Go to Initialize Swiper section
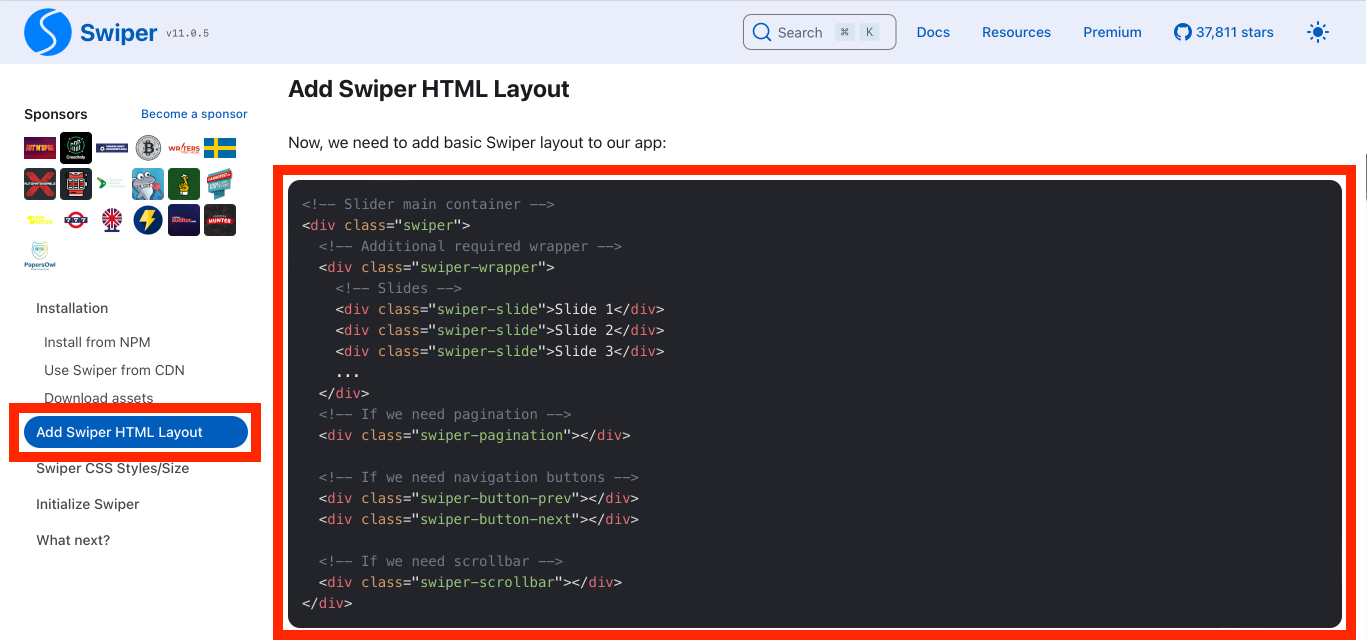Viewport: 1367px width, 642px height. (x=88, y=504)
